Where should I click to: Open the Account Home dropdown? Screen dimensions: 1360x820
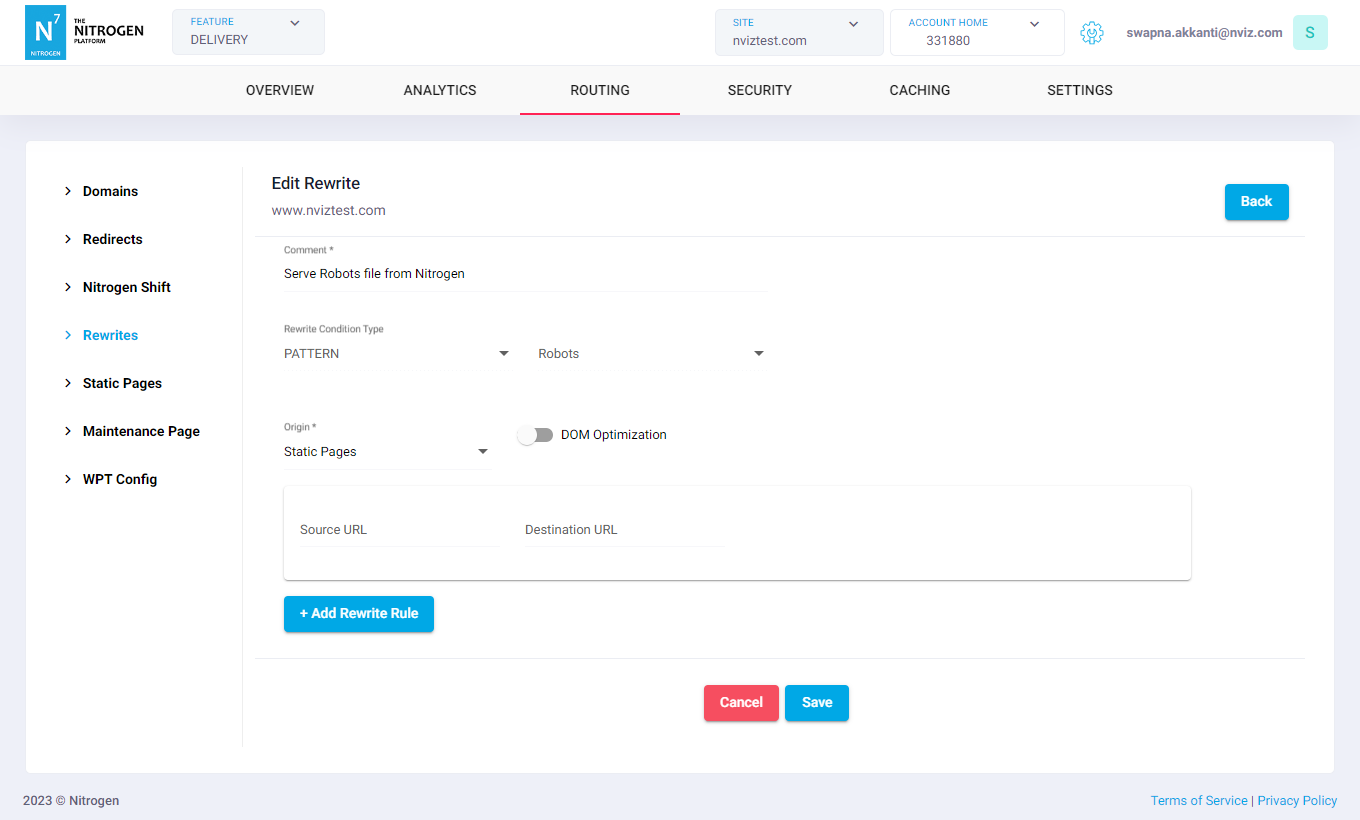point(976,32)
